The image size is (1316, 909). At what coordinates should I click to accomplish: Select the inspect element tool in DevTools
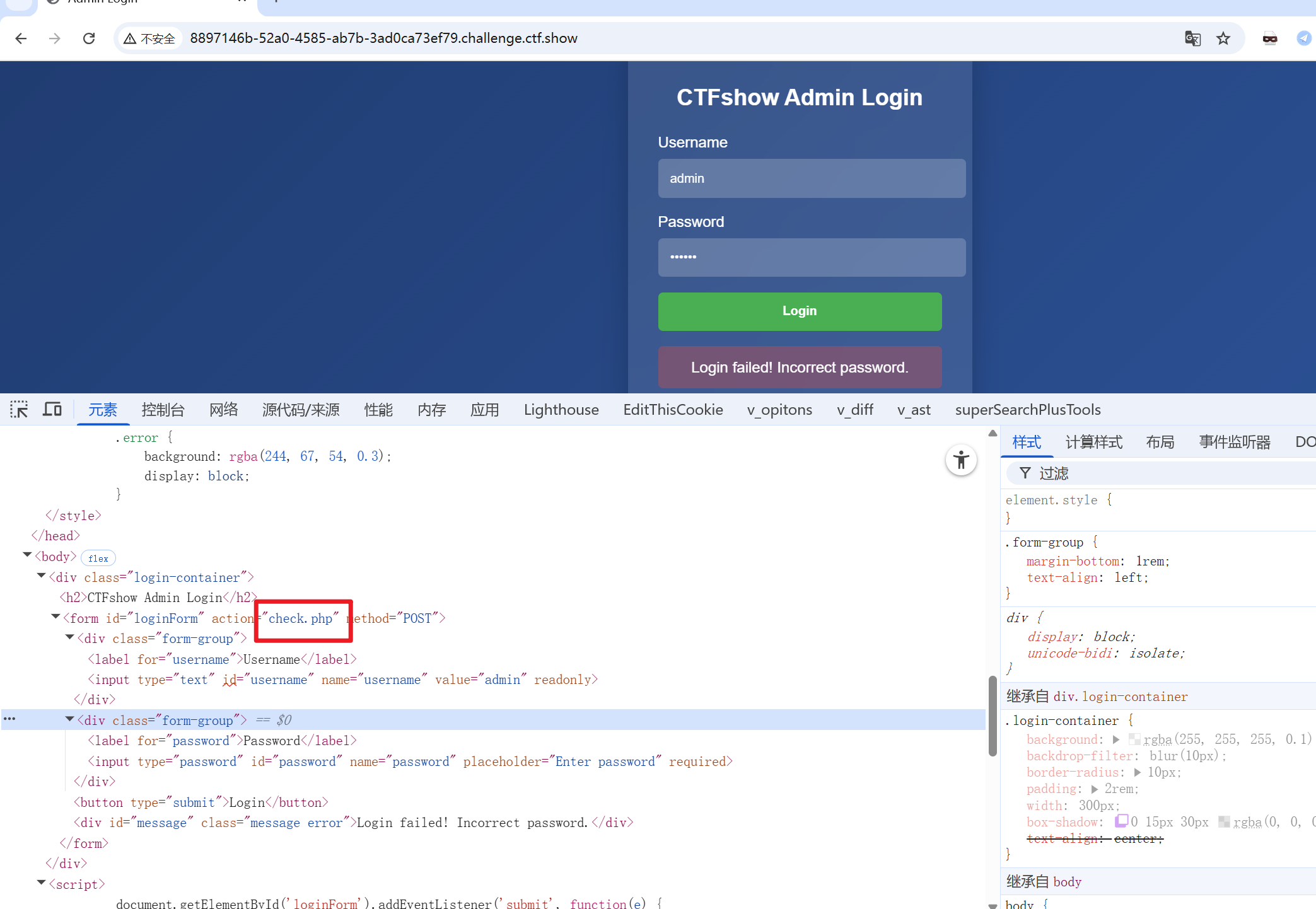pos(19,409)
